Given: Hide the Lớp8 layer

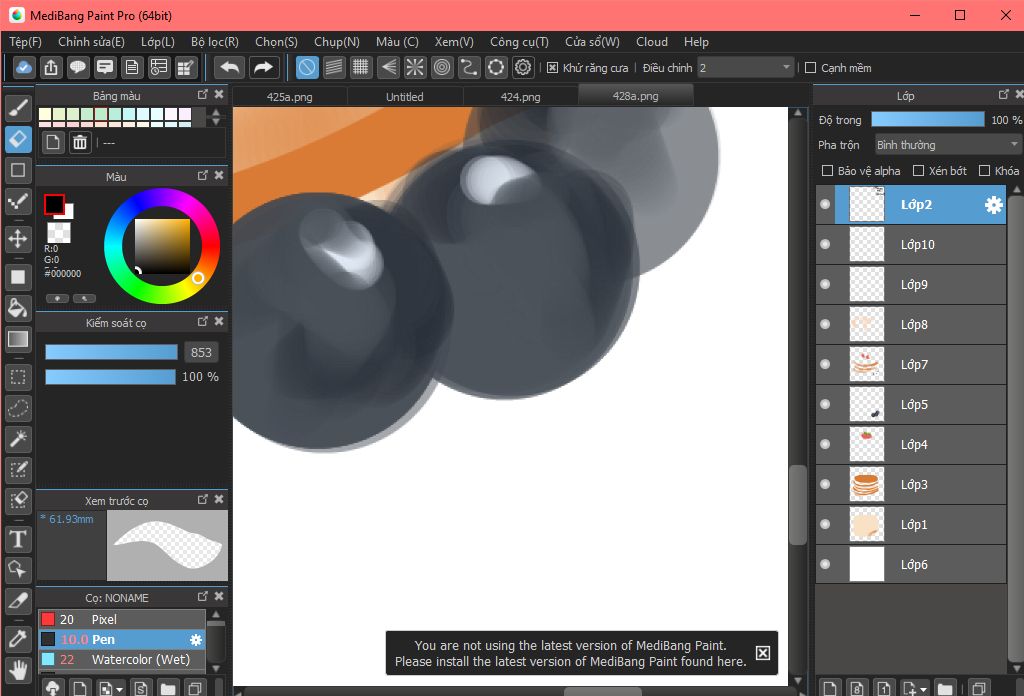Looking at the screenshot, I should 825,324.
